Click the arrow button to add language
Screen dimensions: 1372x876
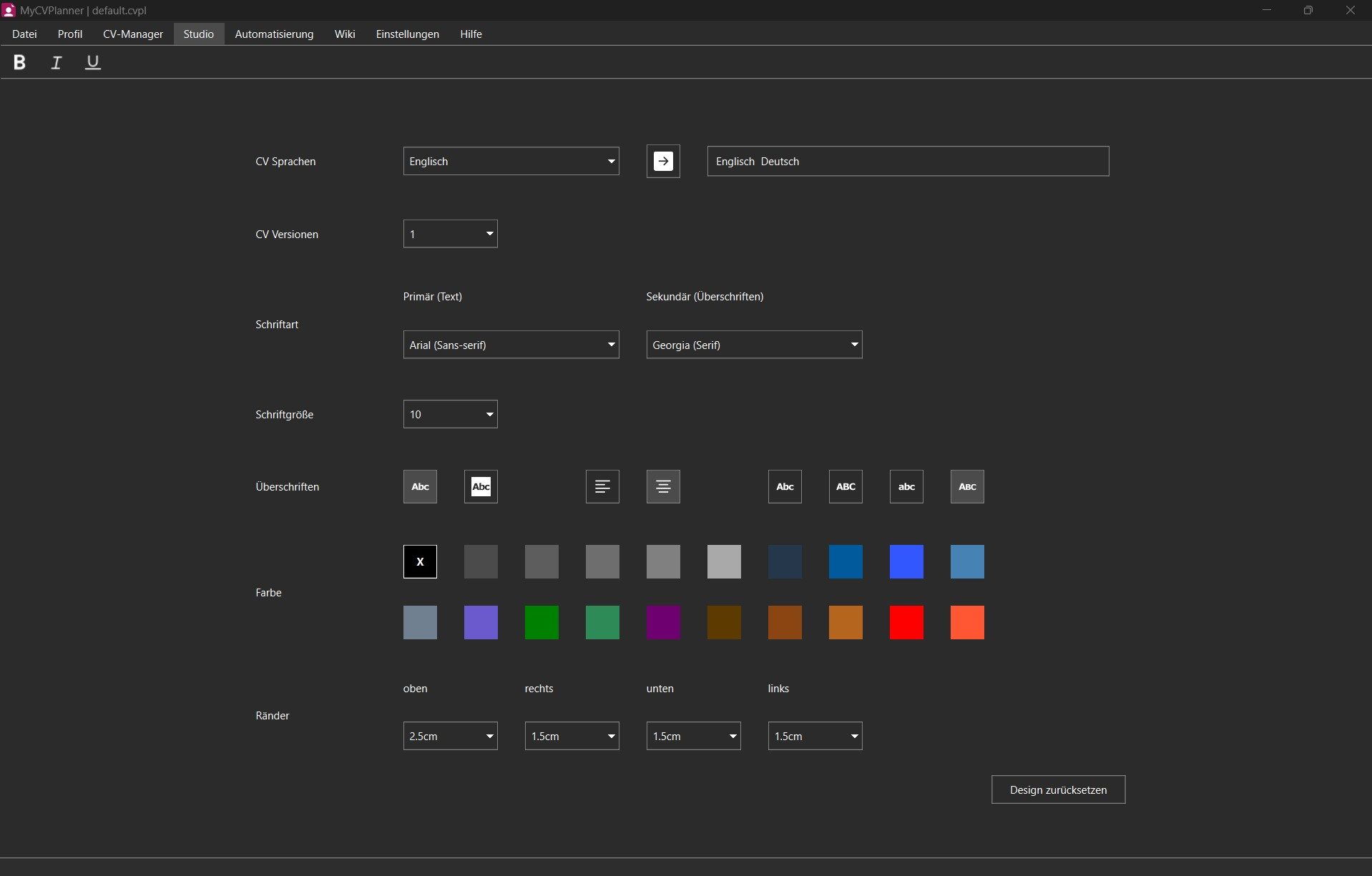663,162
